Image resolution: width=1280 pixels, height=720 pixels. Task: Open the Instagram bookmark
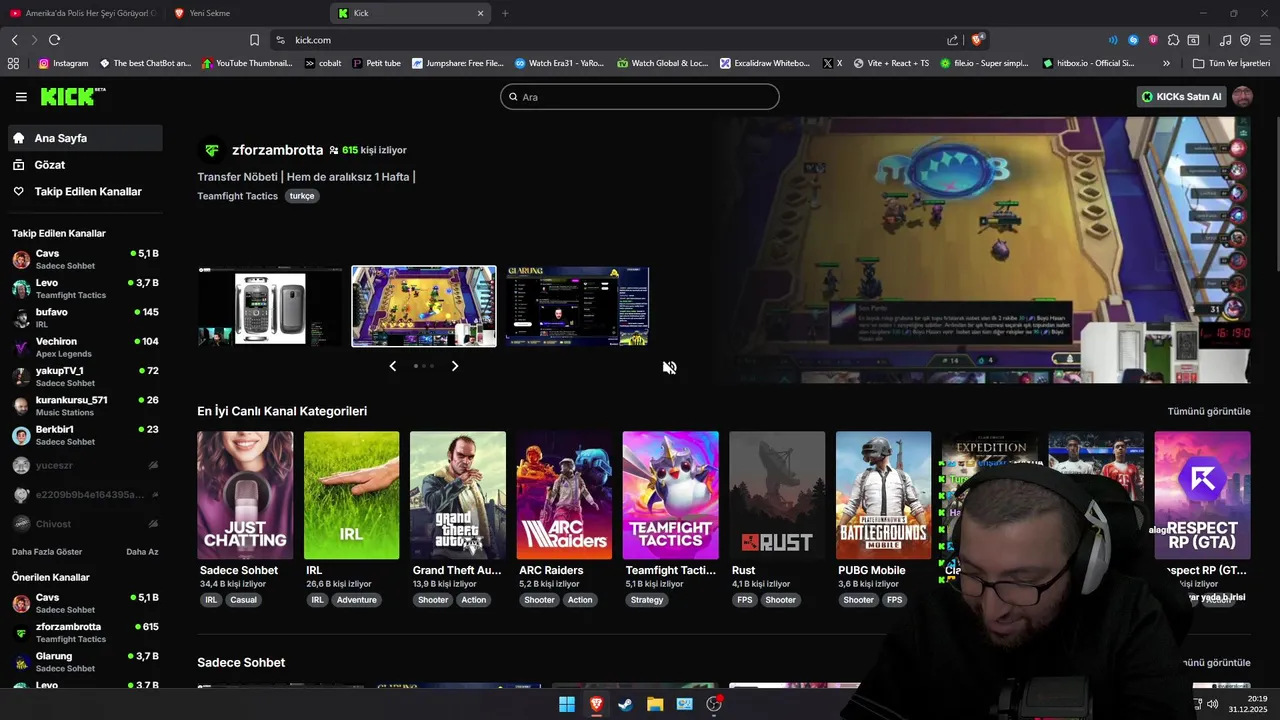point(63,63)
